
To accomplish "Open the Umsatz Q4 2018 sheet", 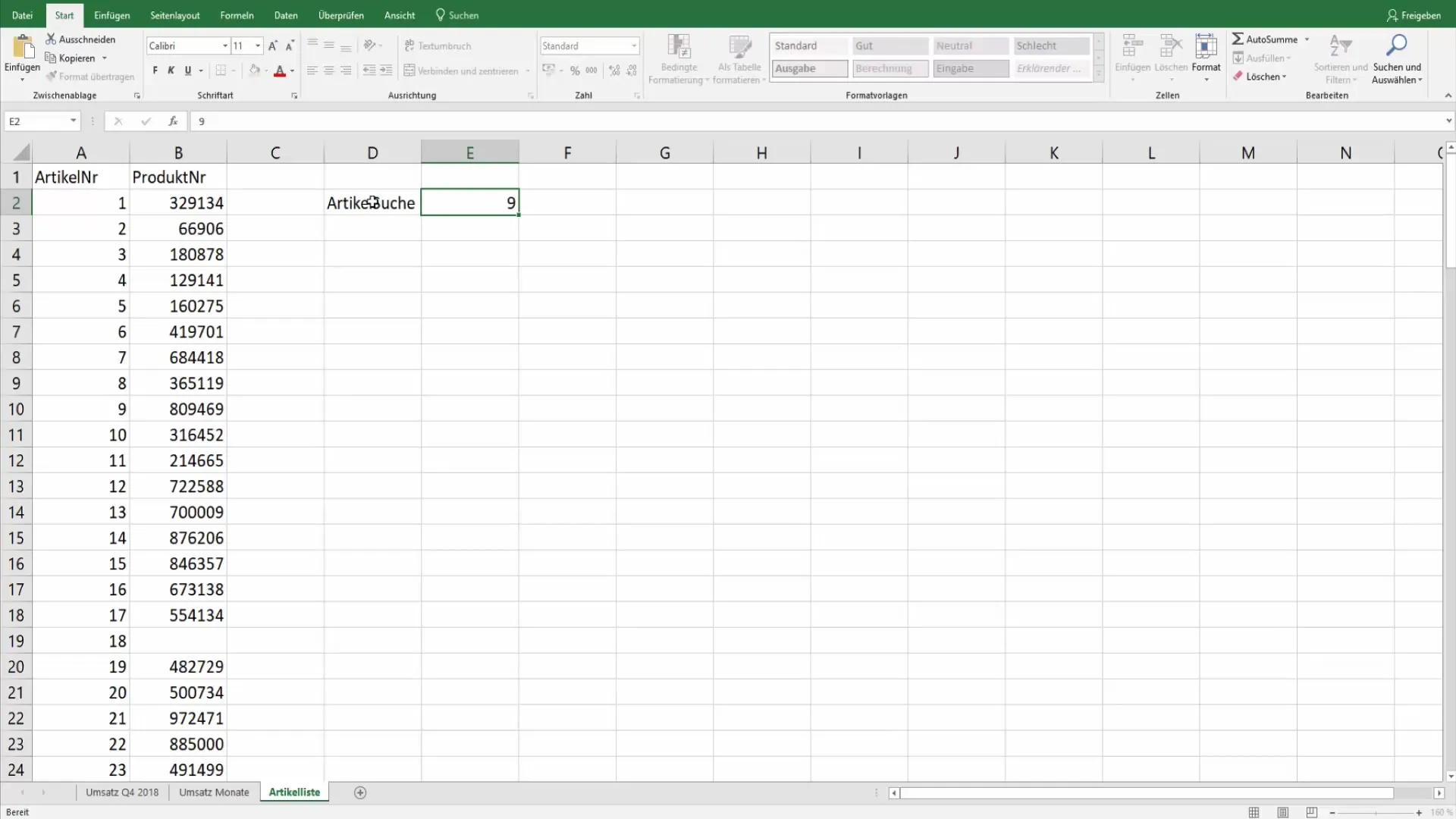I will pos(122,792).
